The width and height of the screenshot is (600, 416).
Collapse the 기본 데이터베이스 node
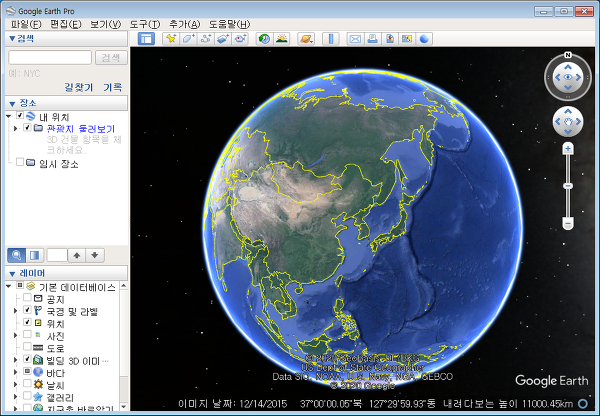click(x=8, y=286)
